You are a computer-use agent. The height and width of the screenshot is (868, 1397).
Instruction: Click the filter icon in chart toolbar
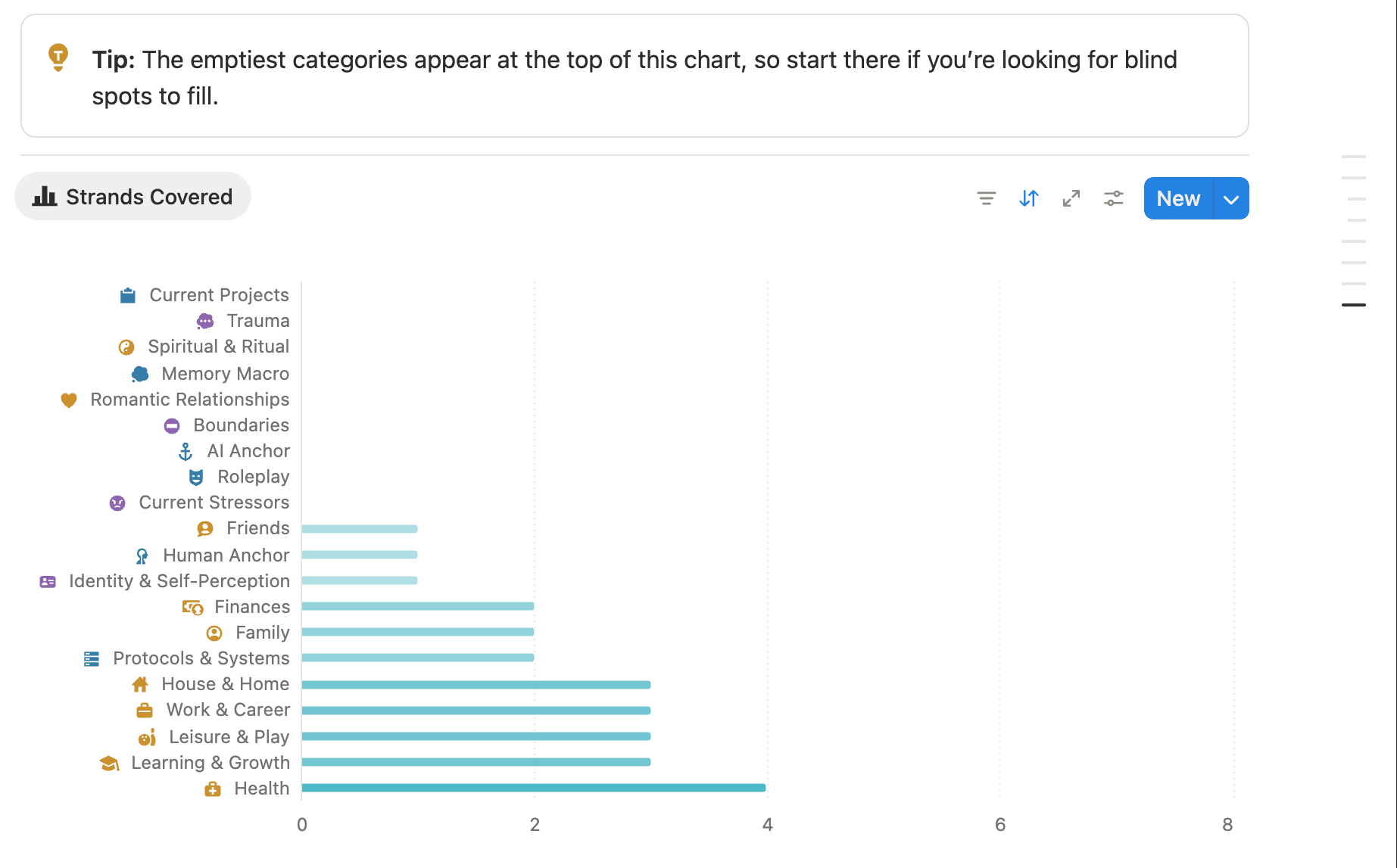(x=986, y=198)
